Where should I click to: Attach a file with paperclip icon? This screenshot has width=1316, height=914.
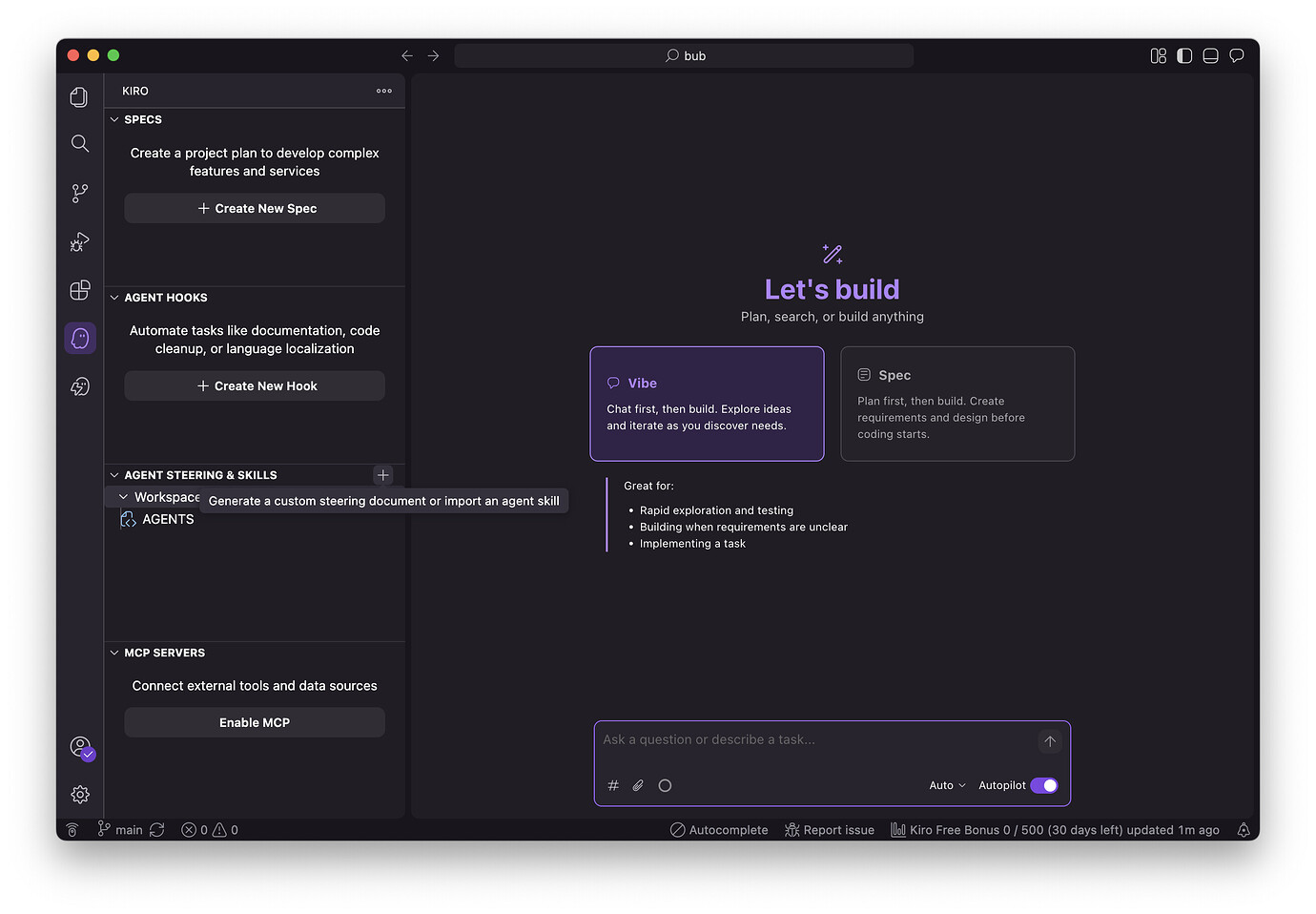[x=638, y=785]
